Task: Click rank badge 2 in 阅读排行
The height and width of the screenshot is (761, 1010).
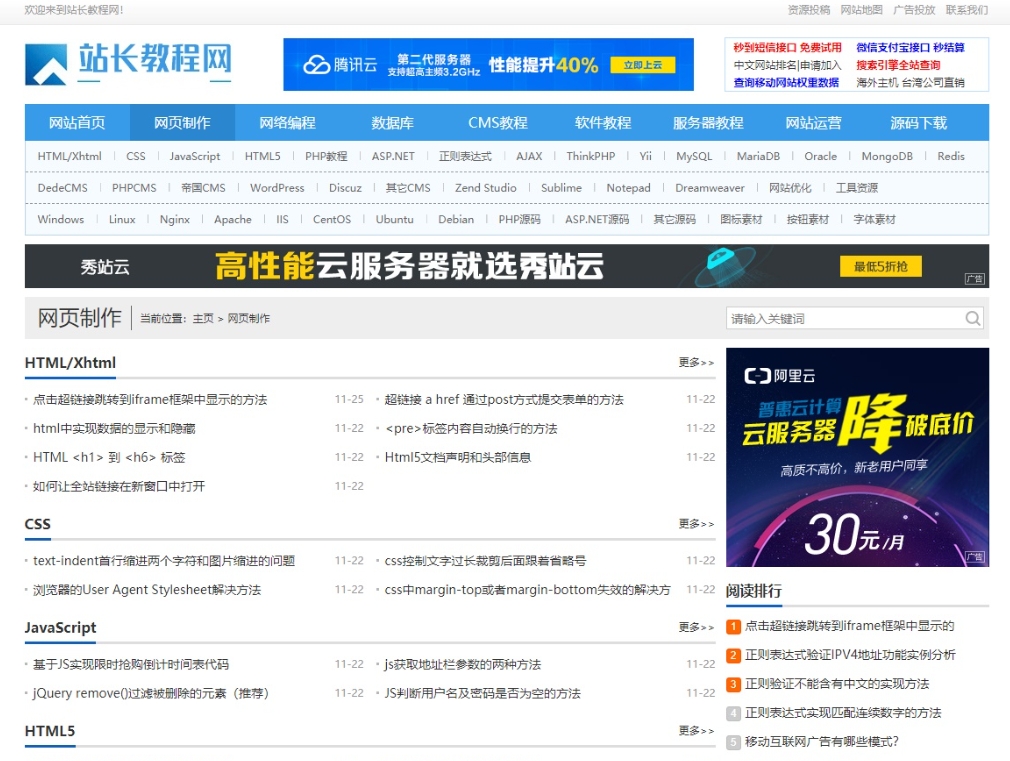Action: coord(733,655)
